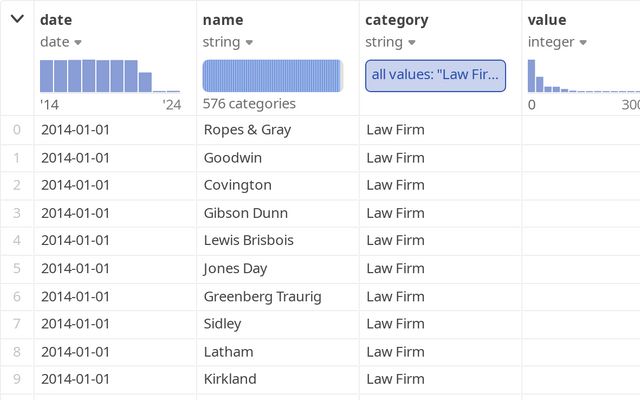Click the Law Firm cell for Sidley
The height and width of the screenshot is (400, 640).
click(395, 324)
